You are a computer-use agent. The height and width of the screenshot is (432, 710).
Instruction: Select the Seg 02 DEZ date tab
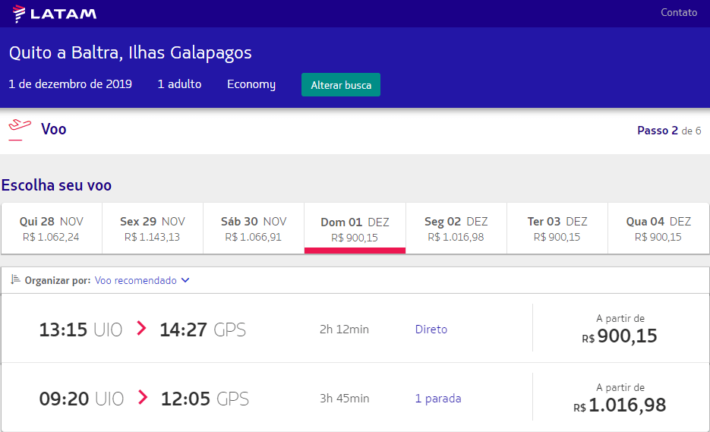tap(456, 229)
